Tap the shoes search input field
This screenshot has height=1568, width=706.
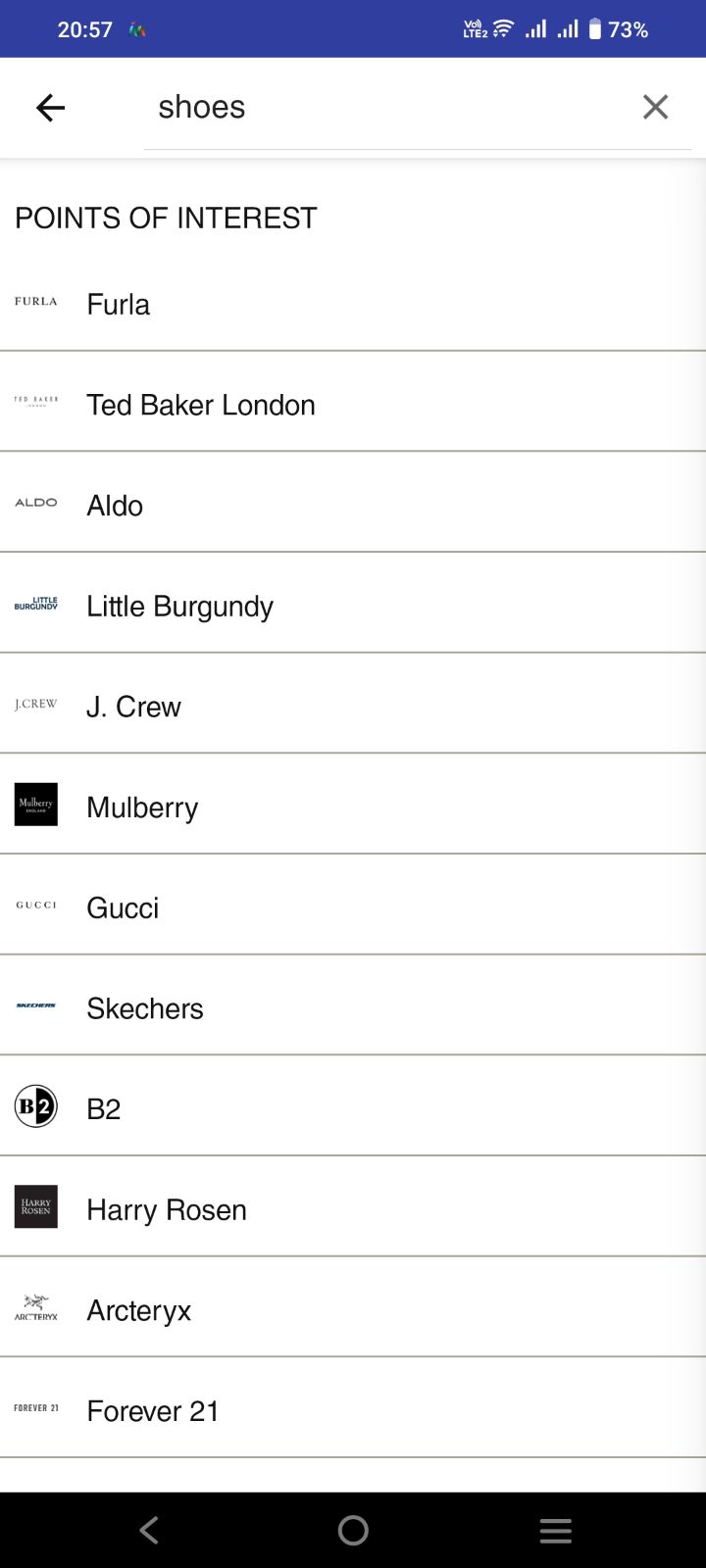(392, 107)
